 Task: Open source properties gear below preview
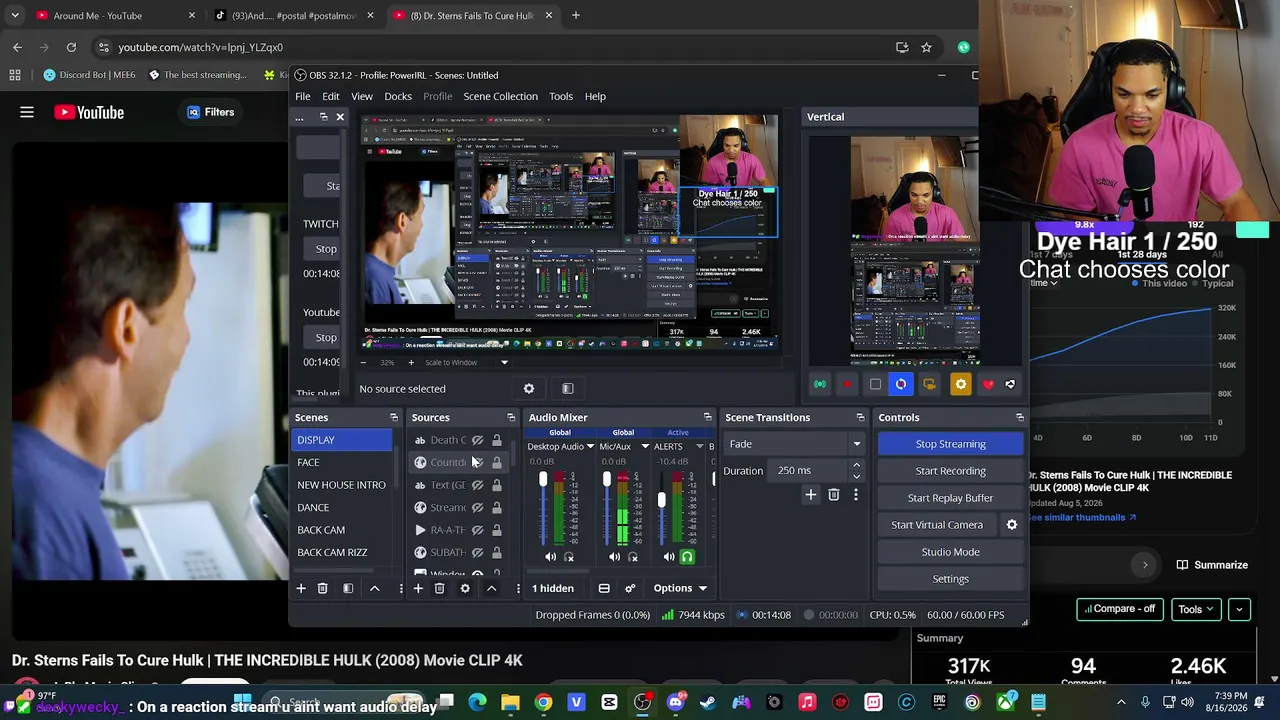point(529,388)
